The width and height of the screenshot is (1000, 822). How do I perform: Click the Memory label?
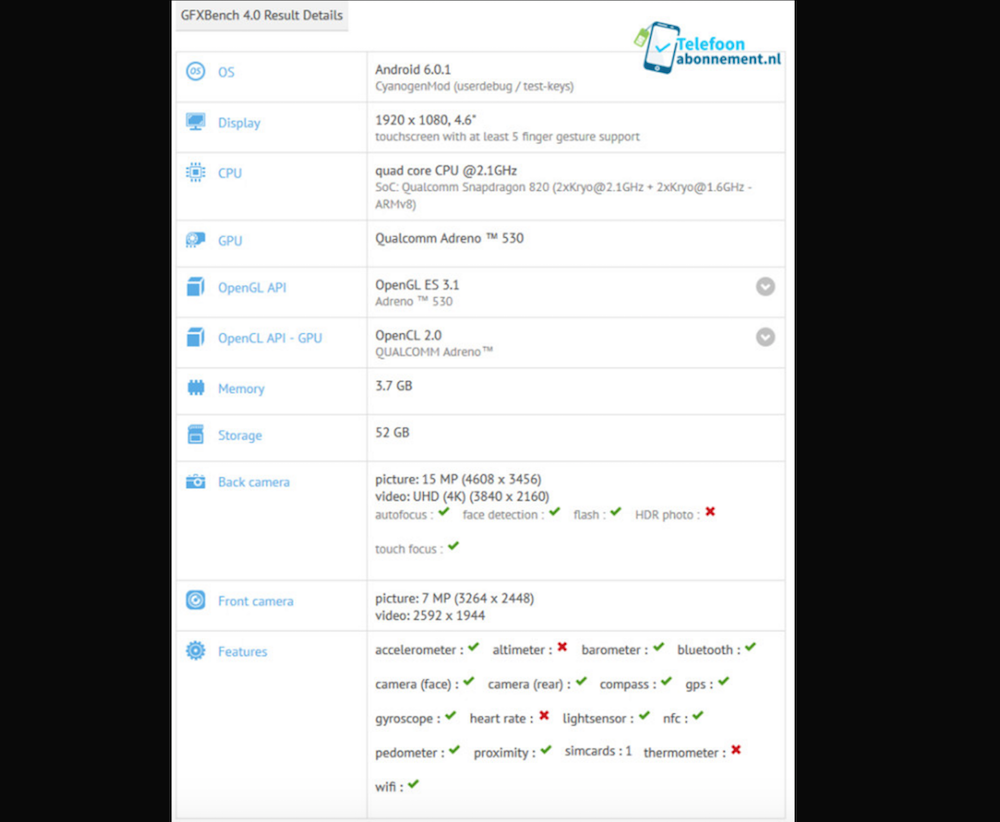click(241, 389)
